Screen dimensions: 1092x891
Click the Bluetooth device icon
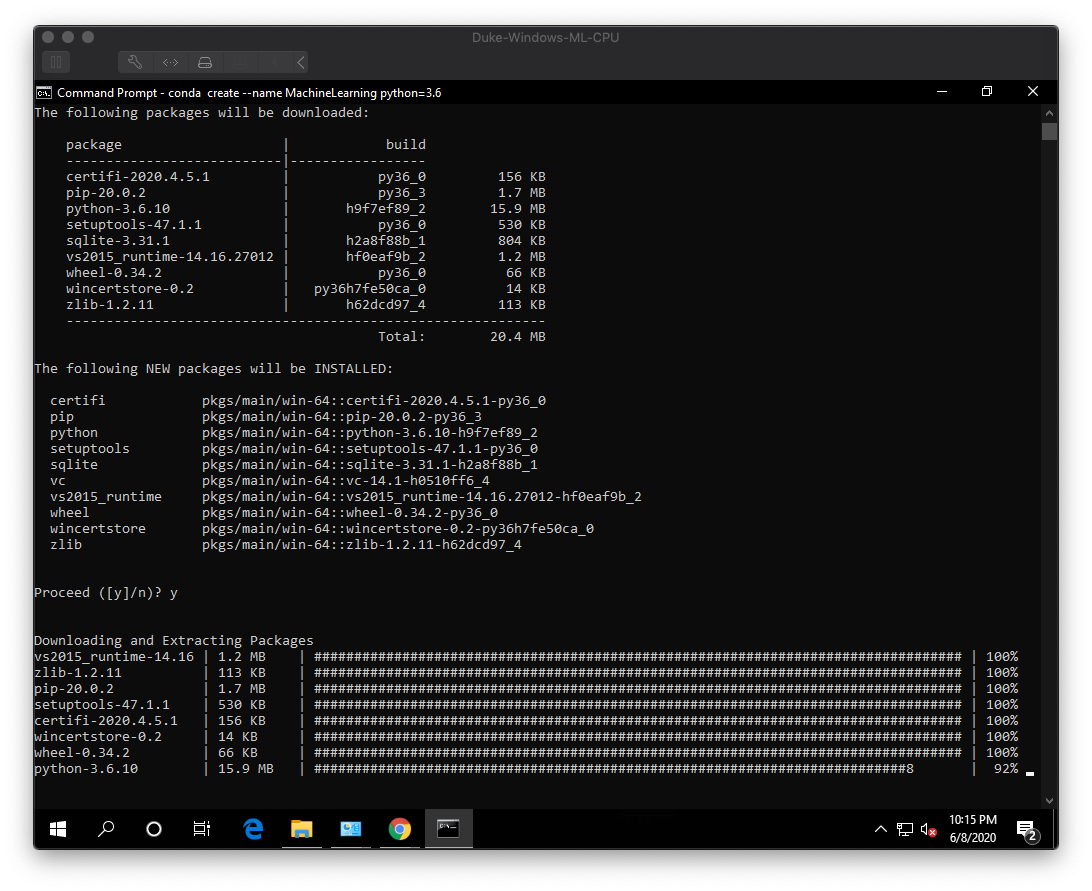[x=274, y=62]
